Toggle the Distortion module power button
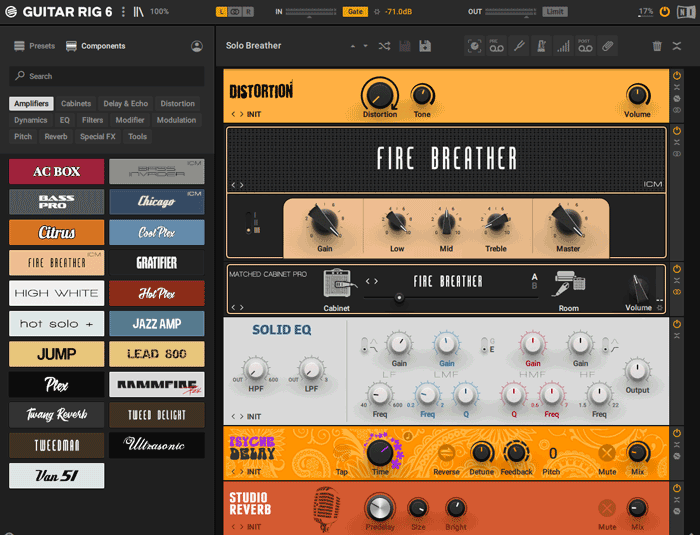700x535 pixels. point(677,75)
